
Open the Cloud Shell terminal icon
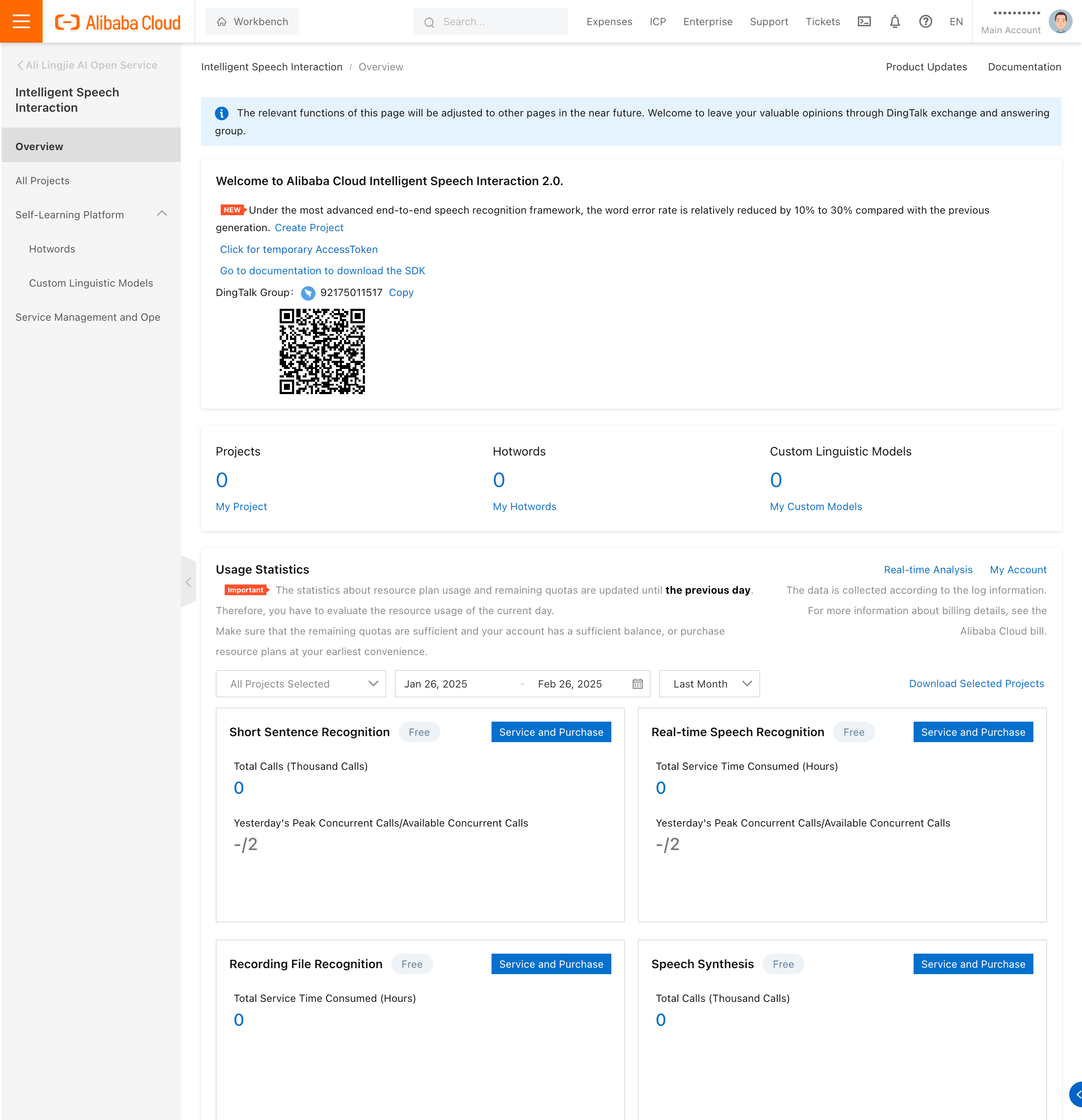pyautogui.click(x=864, y=22)
